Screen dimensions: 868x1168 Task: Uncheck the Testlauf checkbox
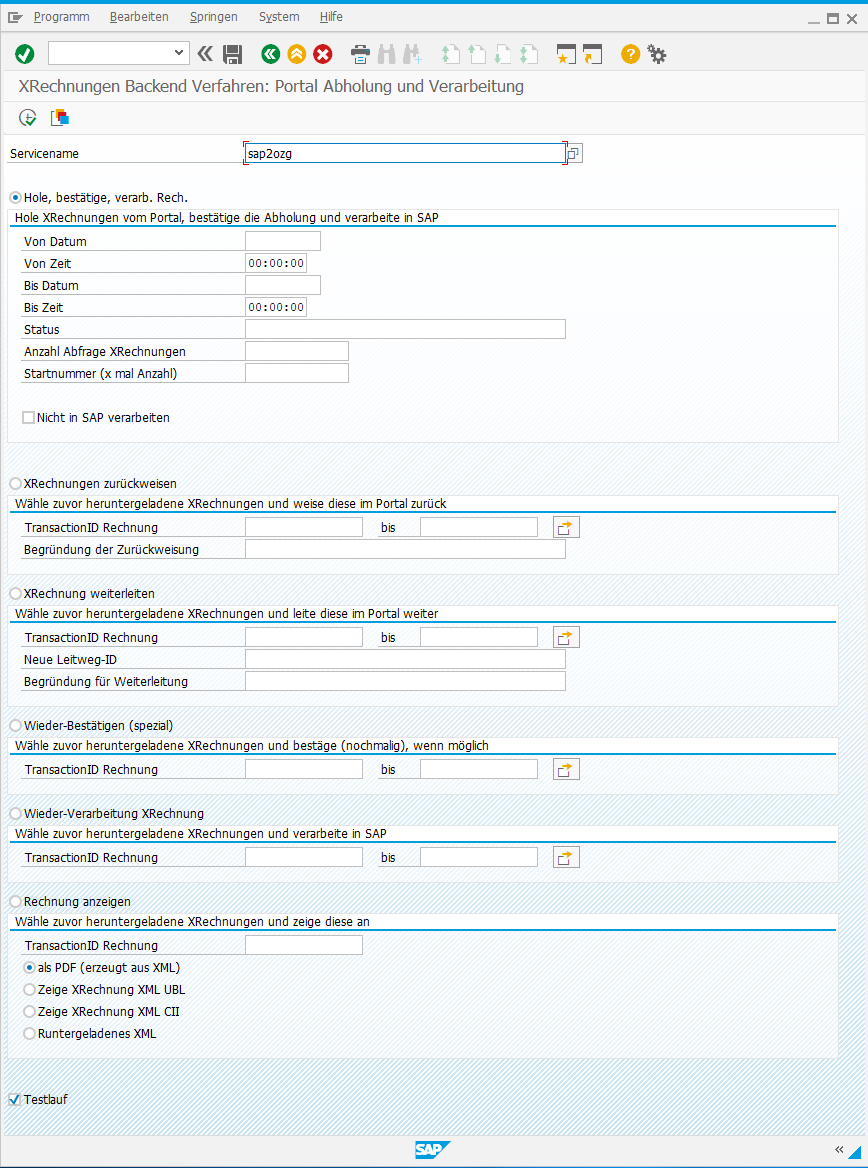coord(14,1099)
